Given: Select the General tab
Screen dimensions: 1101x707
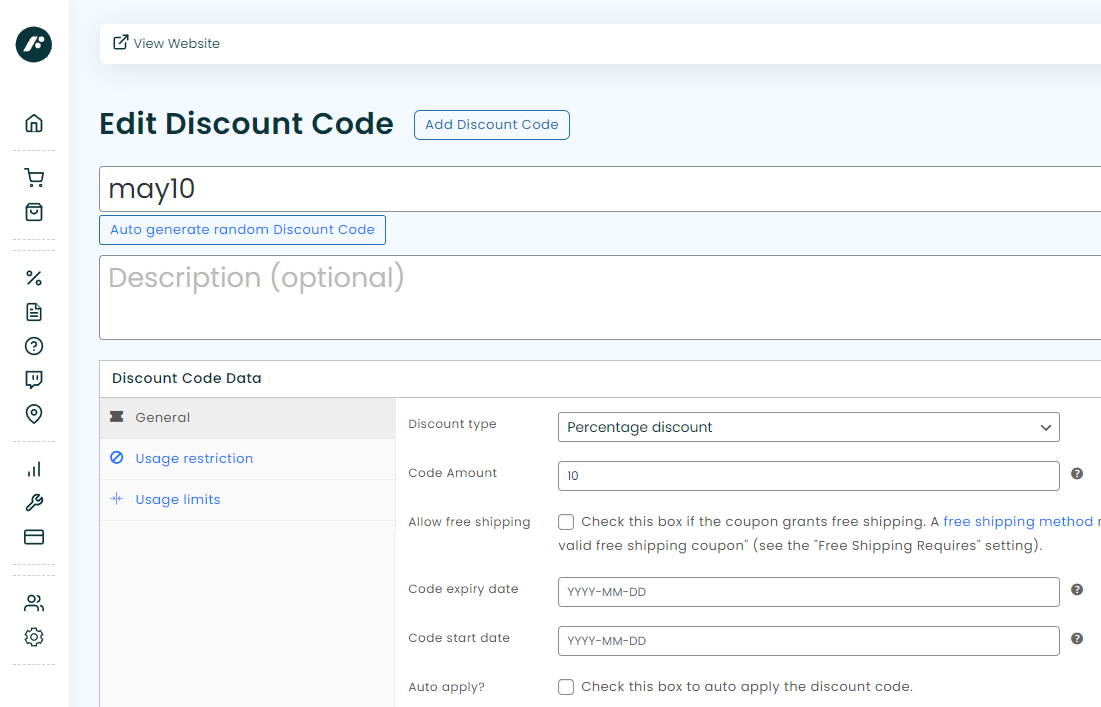Looking at the screenshot, I should pyautogui.click(x=162, y=417).
